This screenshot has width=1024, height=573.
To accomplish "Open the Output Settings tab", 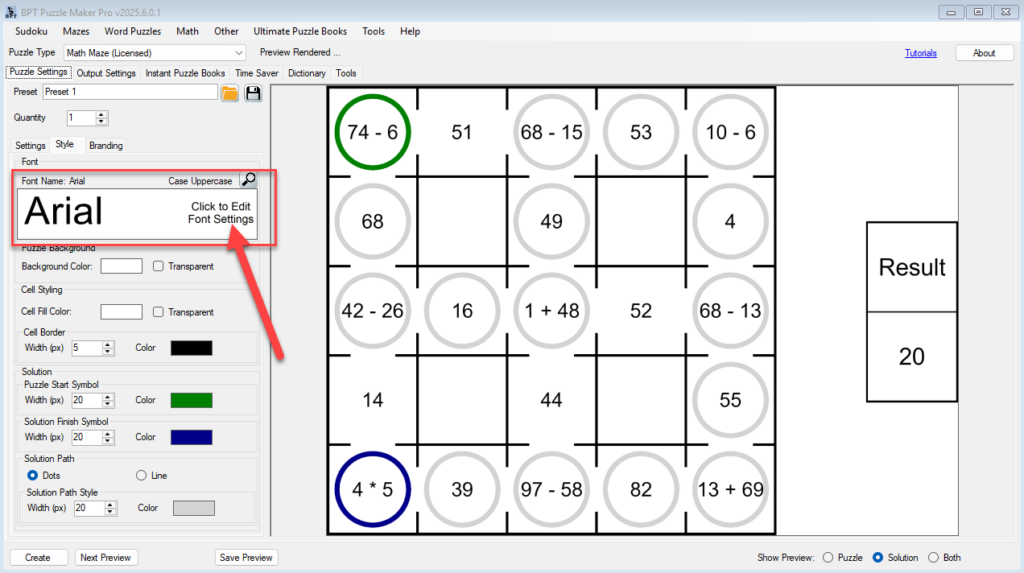I will tap(106, 73).
